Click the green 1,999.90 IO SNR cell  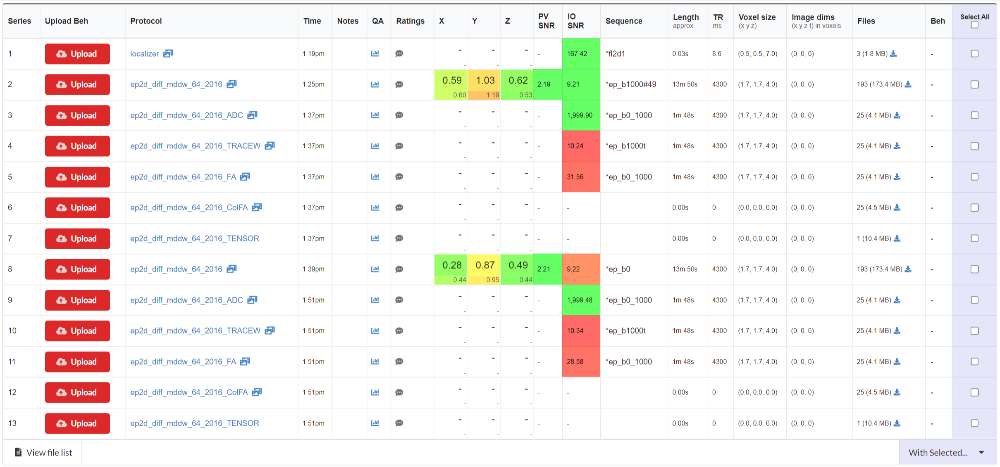pyautogui.click(x=581, y=116)
